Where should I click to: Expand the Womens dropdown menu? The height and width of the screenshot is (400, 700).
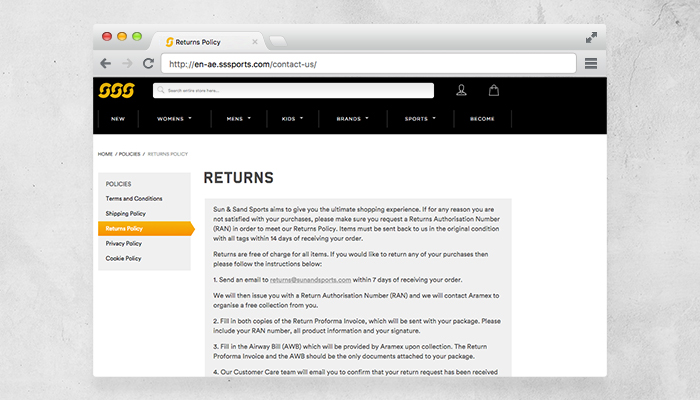pos(174,118)
